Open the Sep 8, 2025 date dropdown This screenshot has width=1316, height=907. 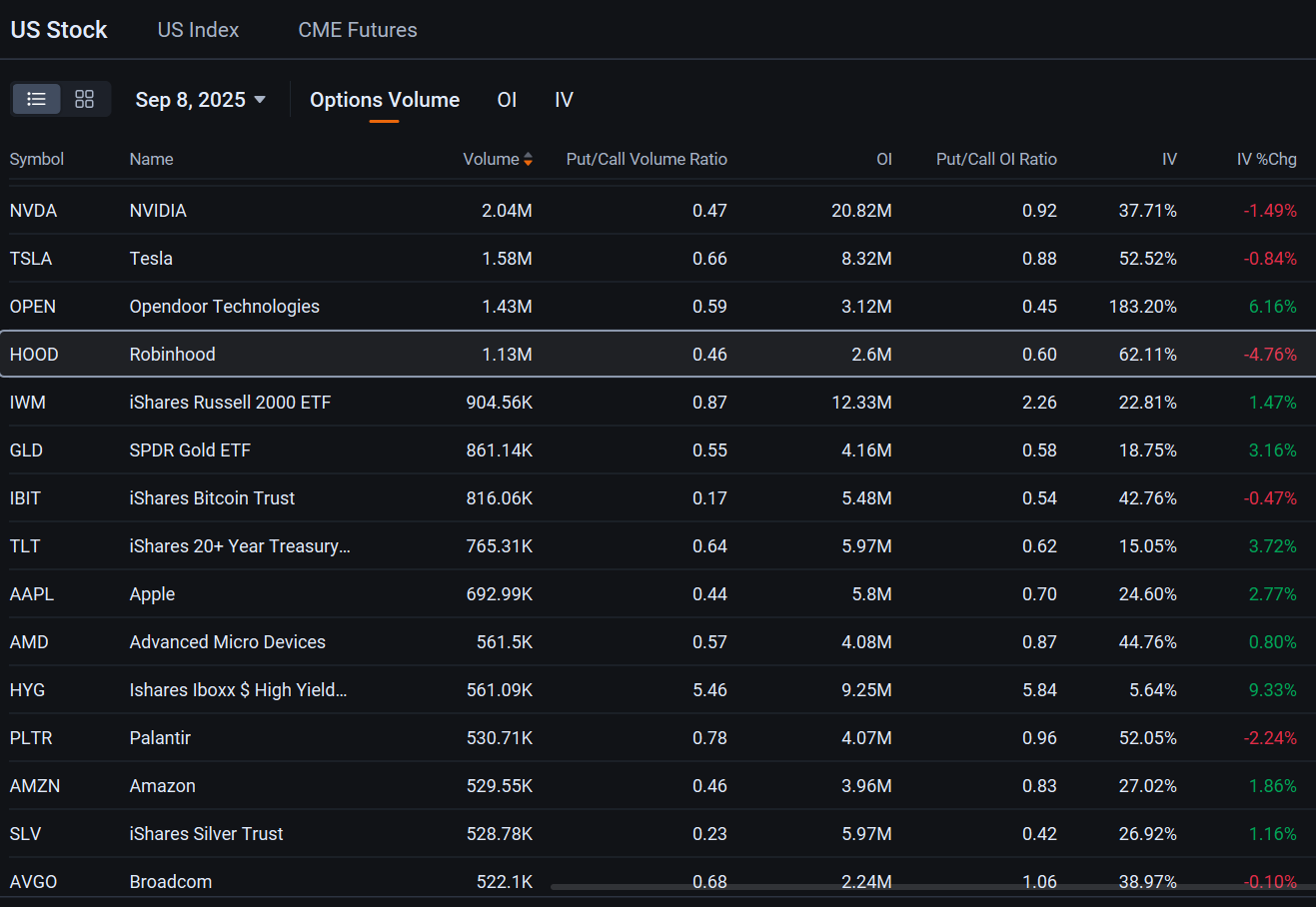pos(201,100)
